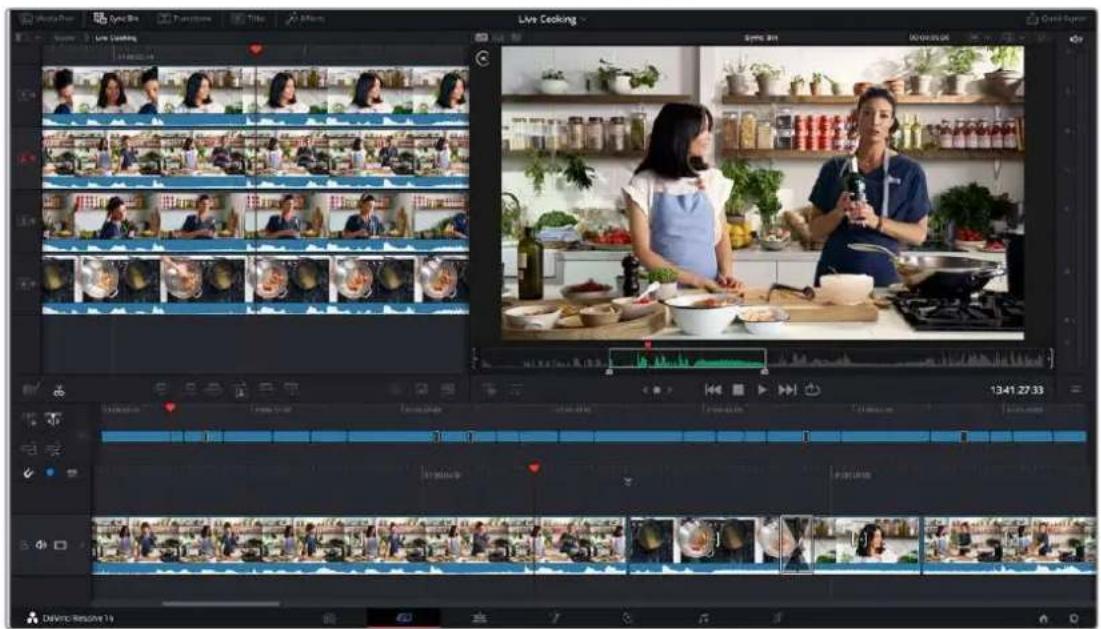Open the Titles browser tab
The image size is (1101, 629).
pyautogui.click(x=248, y=19)
